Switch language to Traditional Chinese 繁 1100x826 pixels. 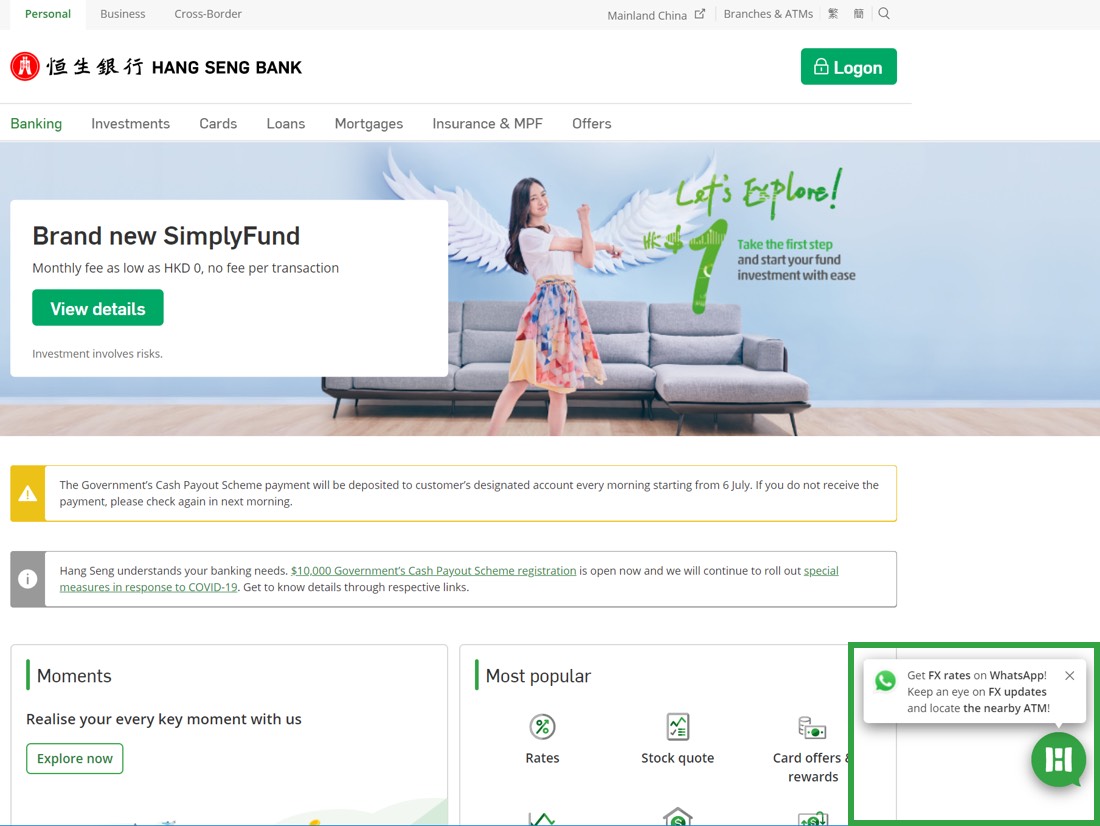tap(833, 13)
